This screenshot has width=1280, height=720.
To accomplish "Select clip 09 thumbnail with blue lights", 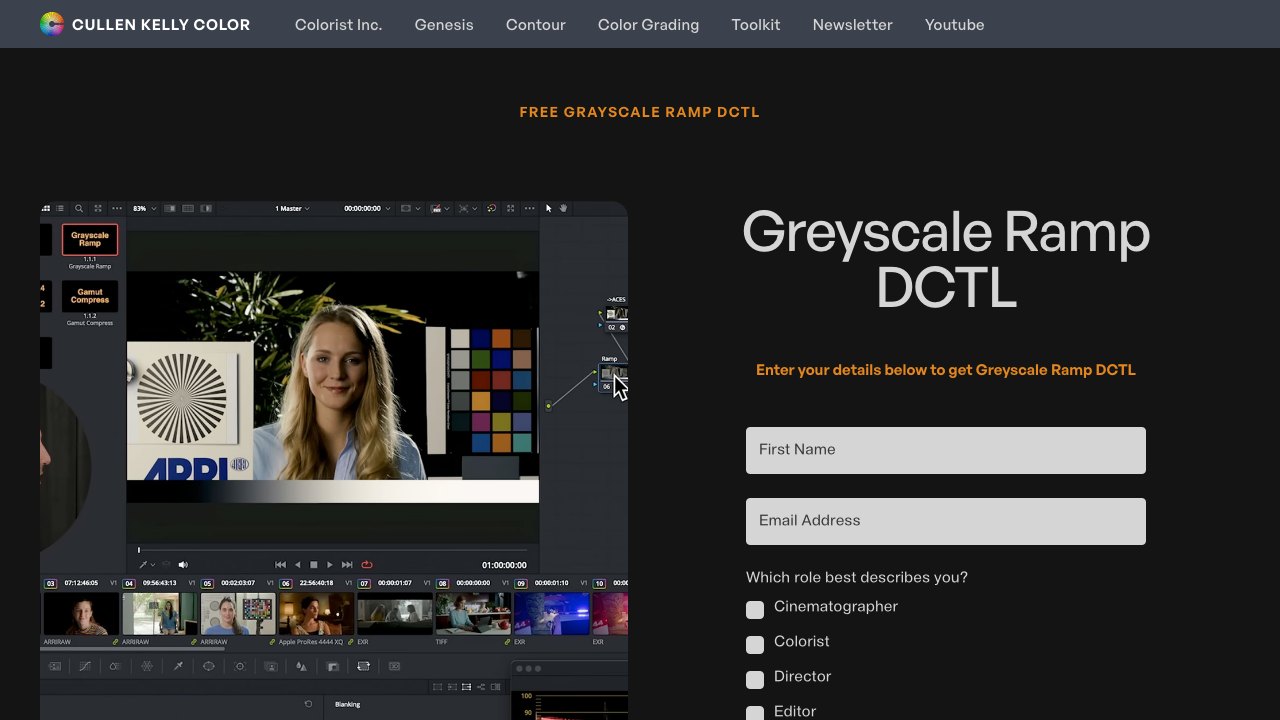I will click(551, 614).
